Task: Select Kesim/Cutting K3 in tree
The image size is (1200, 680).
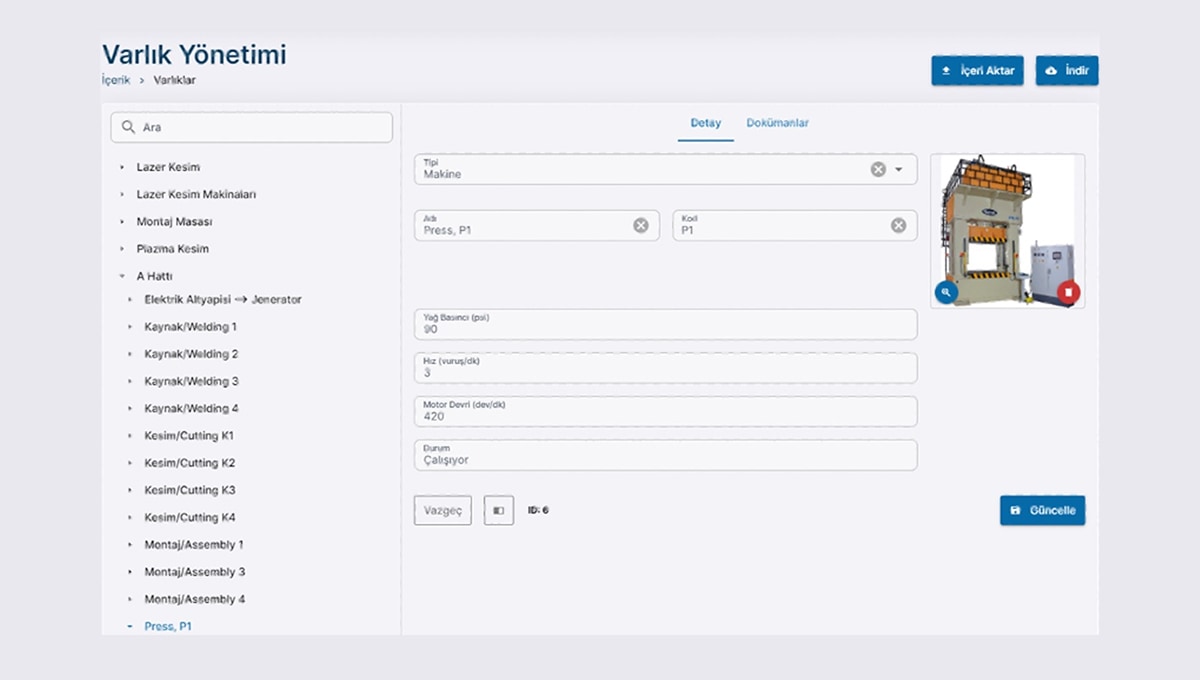Action: click(190, 490)
